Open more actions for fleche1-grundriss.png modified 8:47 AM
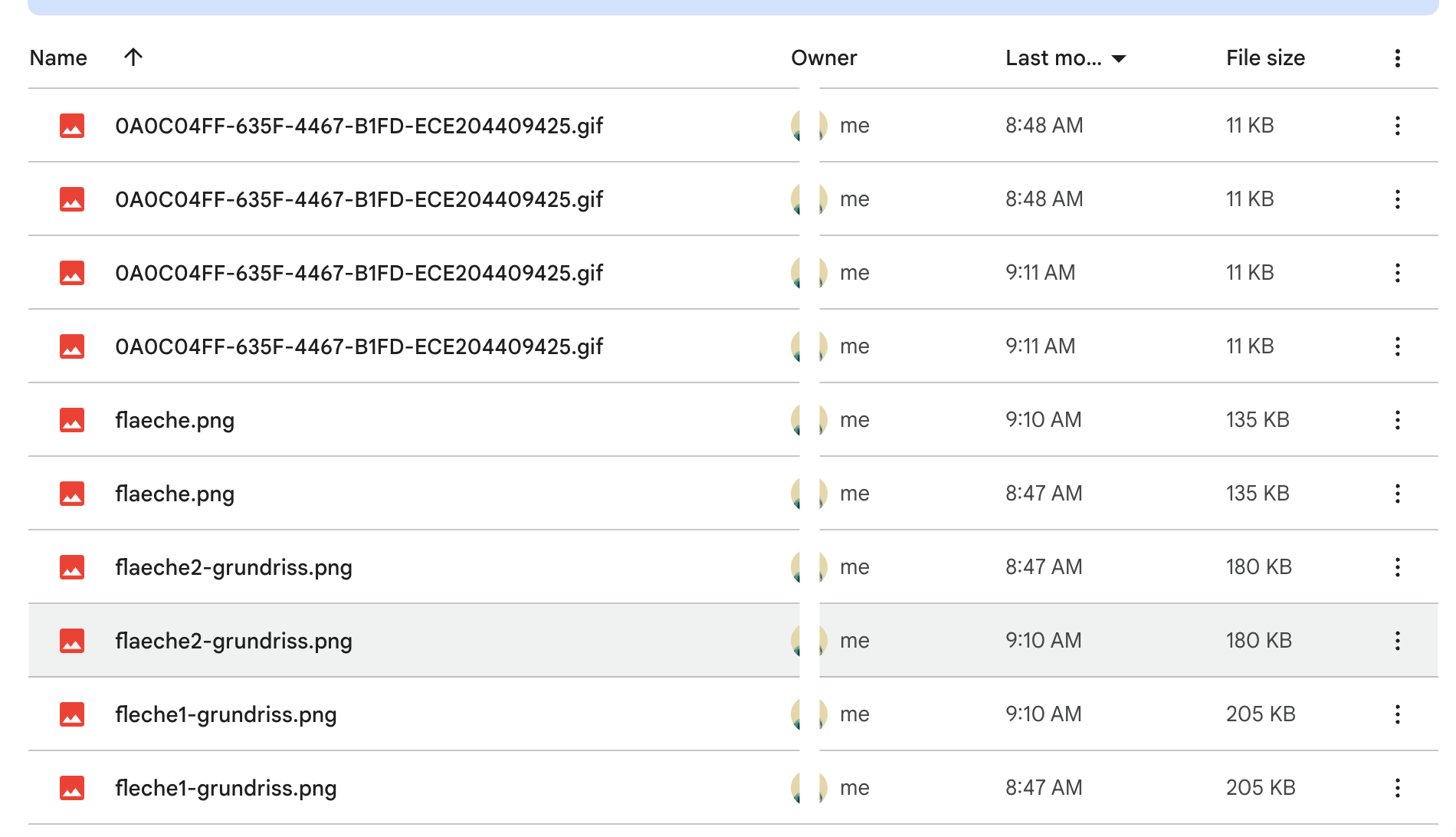The width and height of the screenshot is (1456, 837). pyautogui.click(x=1397, y=788)
